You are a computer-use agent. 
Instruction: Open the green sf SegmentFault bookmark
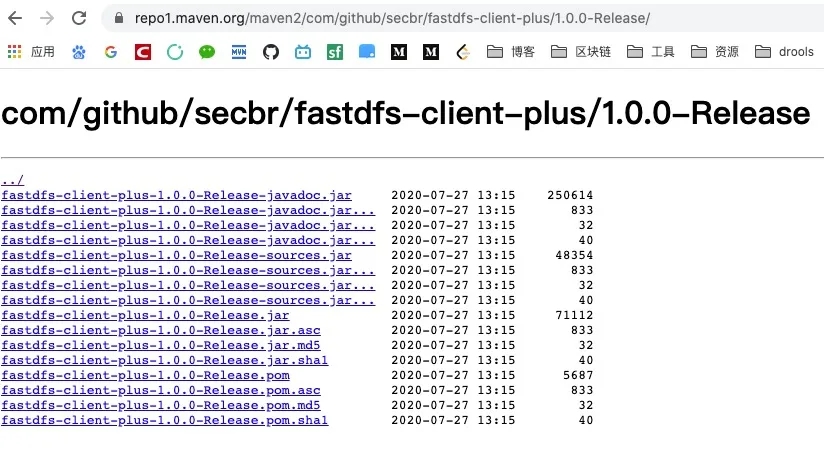point(335,52)
